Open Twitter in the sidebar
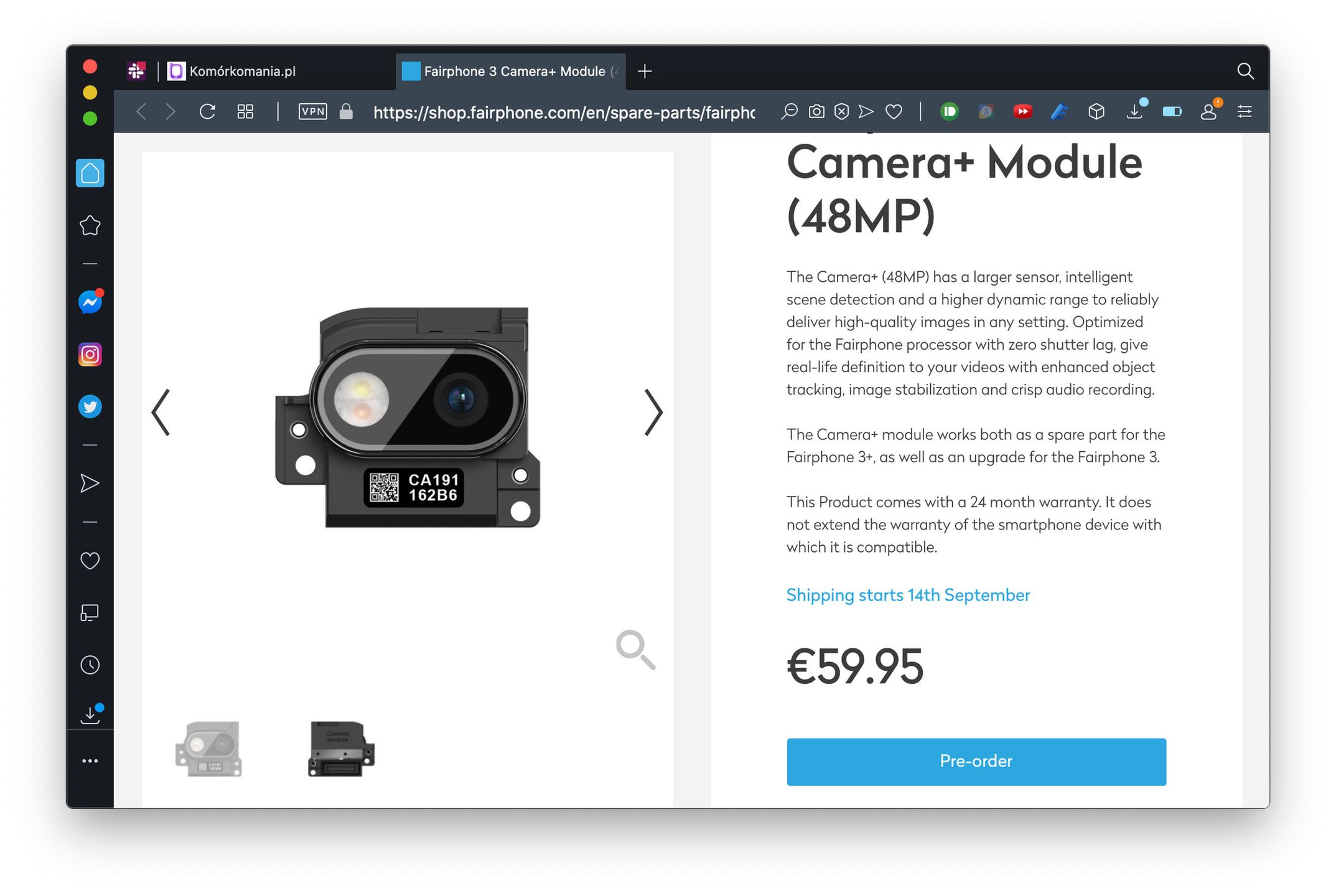This screenshot has height=896, width=1336. [90, 407]
